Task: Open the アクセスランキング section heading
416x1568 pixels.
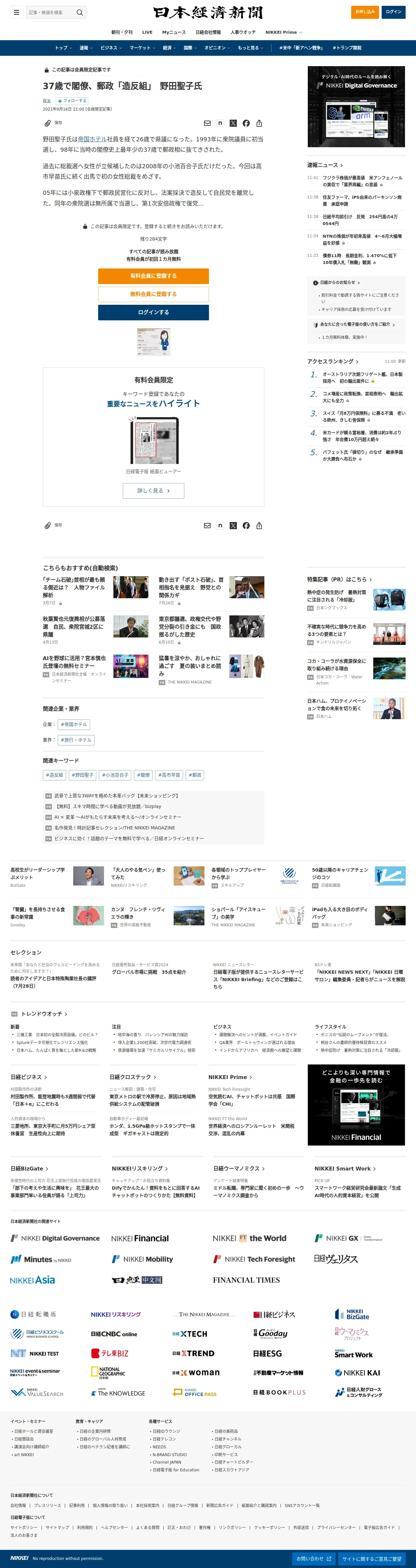Action: (333, 361)
